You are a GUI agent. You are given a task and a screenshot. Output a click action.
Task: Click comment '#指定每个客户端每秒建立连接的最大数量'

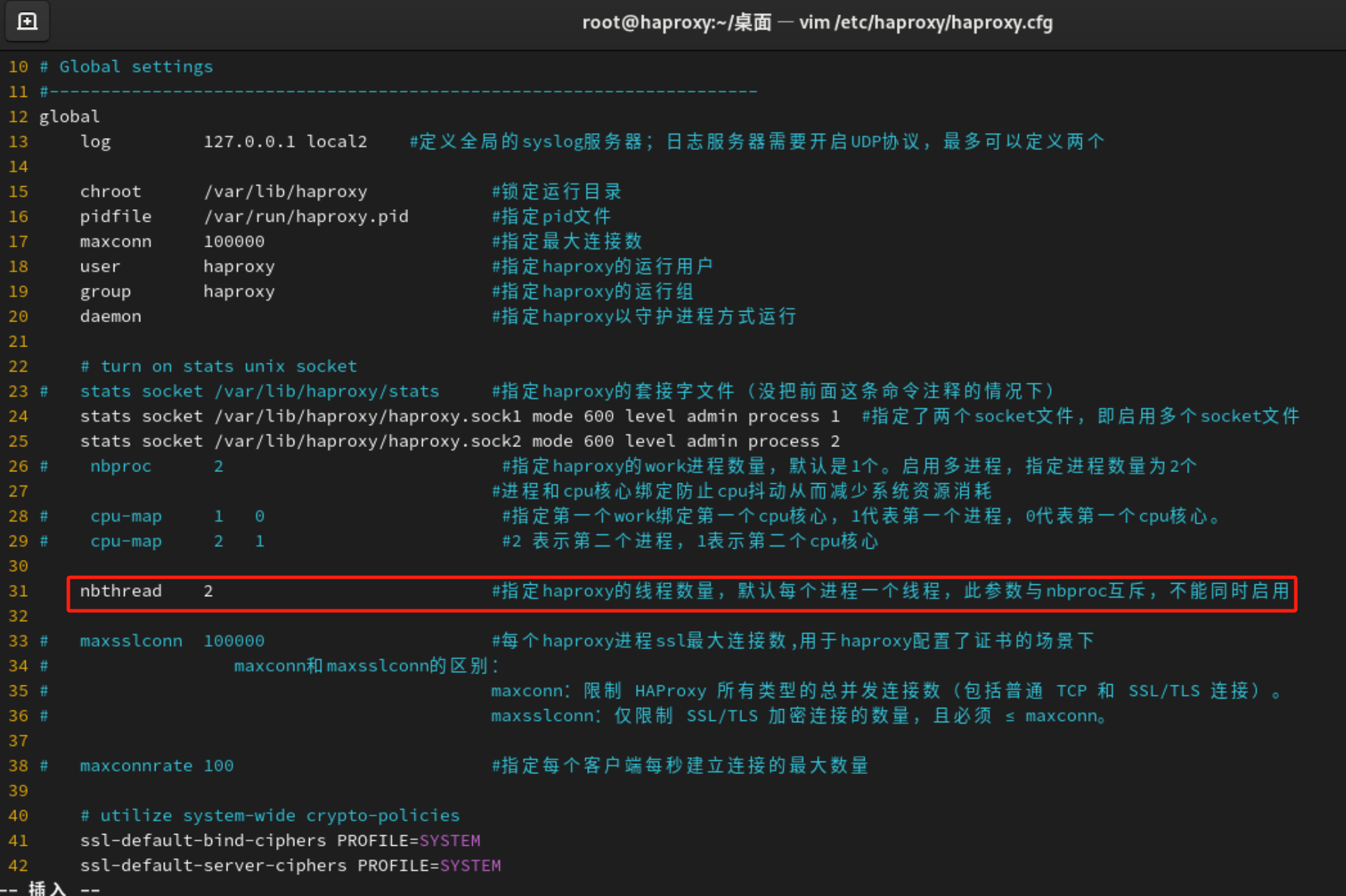(x=680, y=766)
